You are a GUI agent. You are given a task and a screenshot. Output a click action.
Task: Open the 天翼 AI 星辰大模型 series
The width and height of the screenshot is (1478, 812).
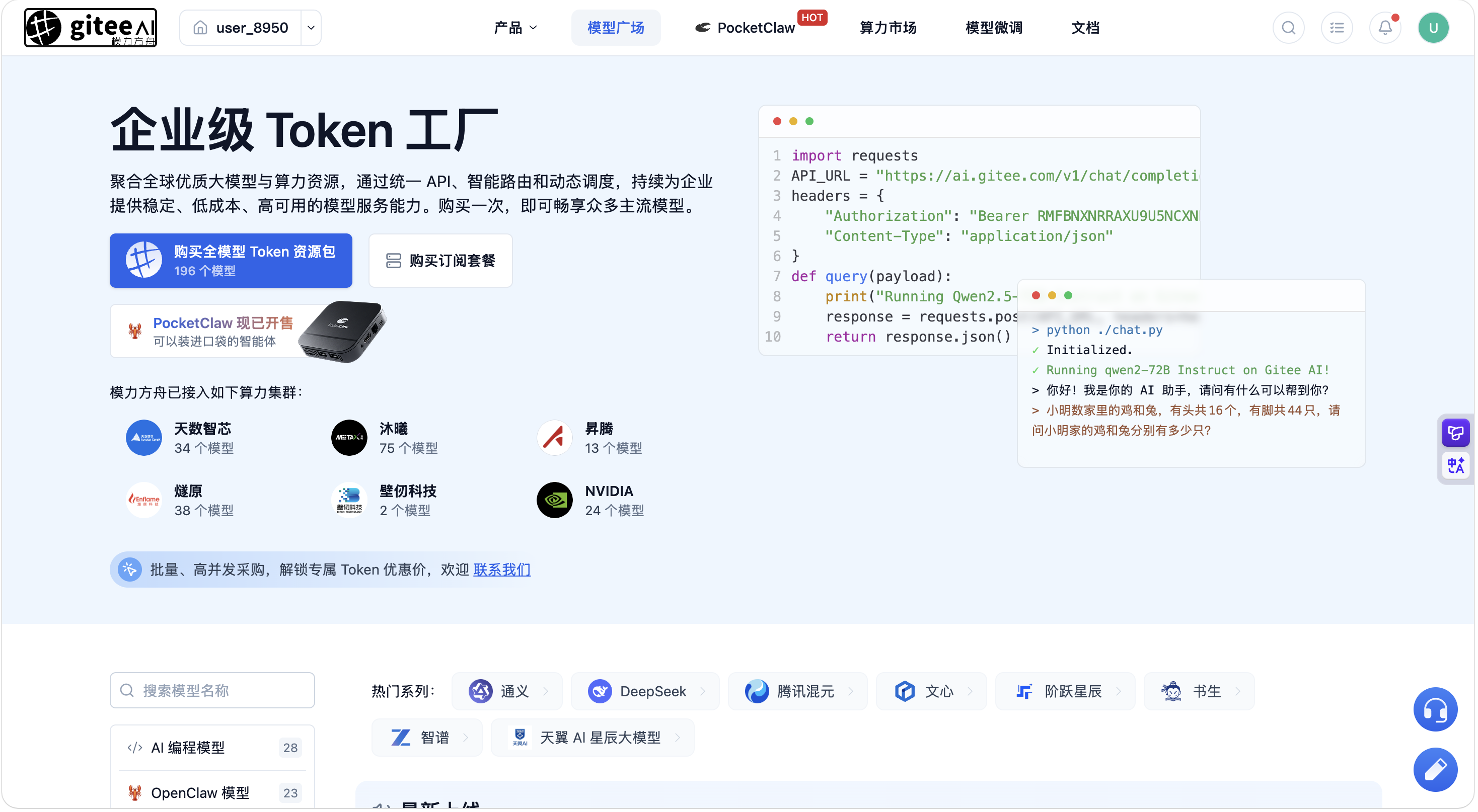592,738
